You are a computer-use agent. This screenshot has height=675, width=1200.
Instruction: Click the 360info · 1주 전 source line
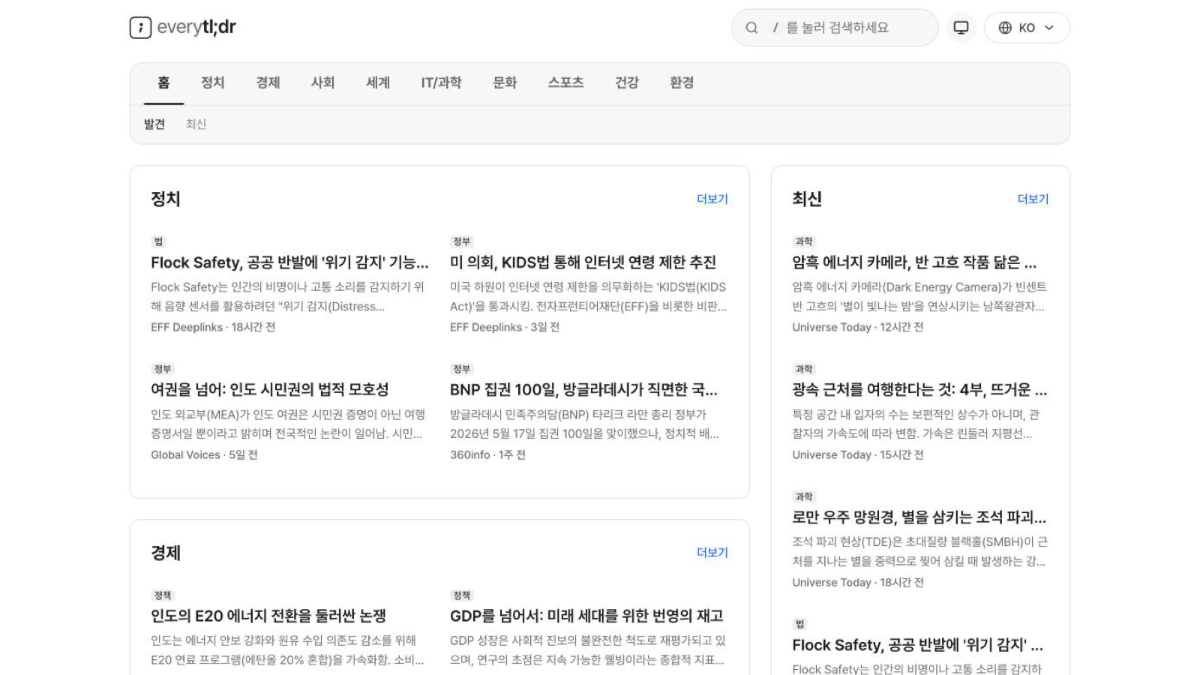coord(488,455)
